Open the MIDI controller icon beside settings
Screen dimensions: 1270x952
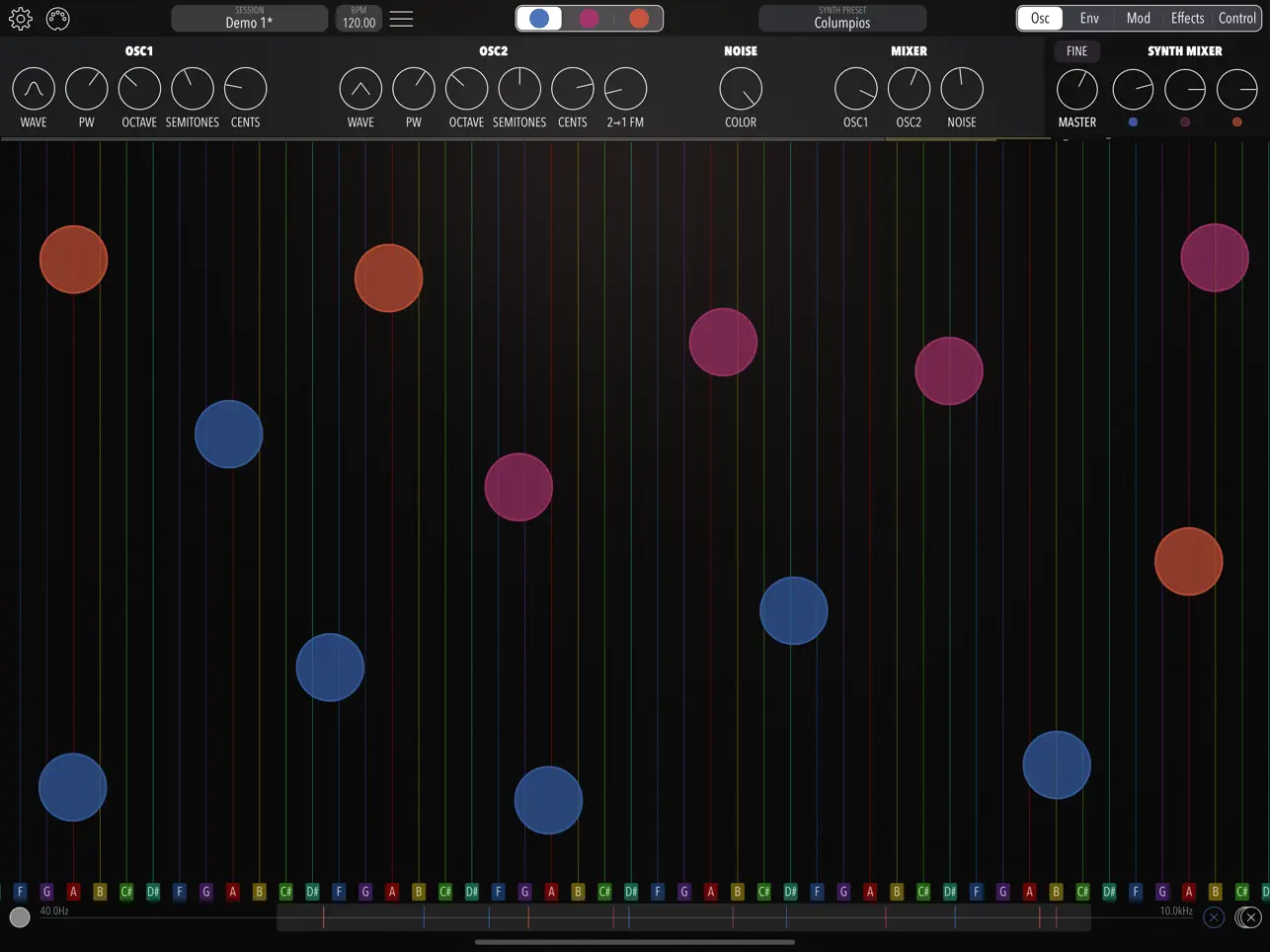58,18
